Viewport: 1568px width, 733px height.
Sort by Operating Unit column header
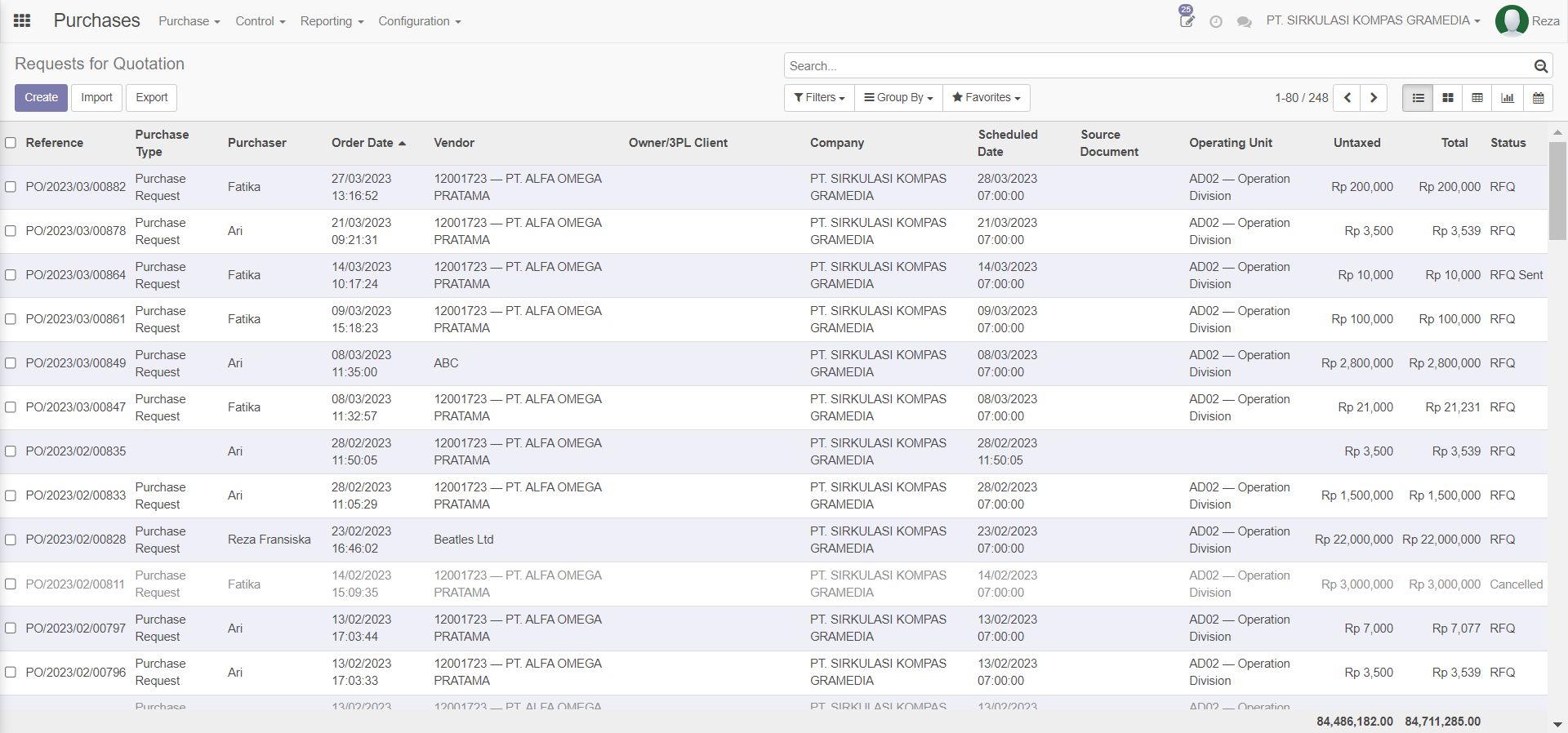[1231, 143]
